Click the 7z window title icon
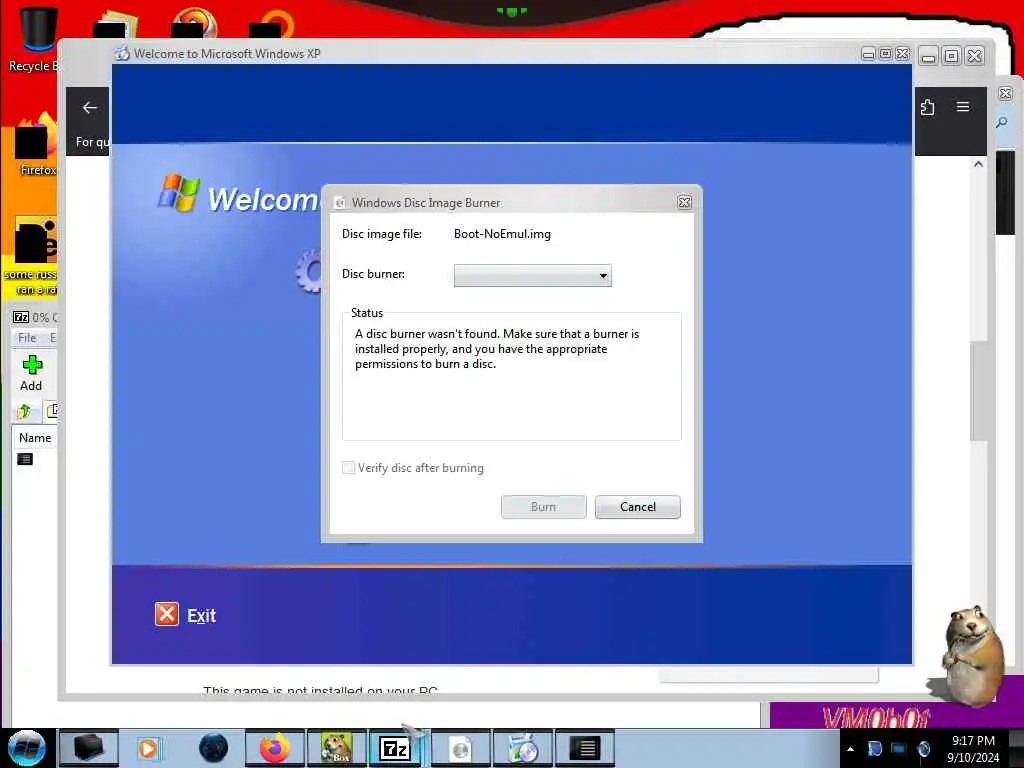Viewport: 1024px width, 768px height. pos(21,317)
